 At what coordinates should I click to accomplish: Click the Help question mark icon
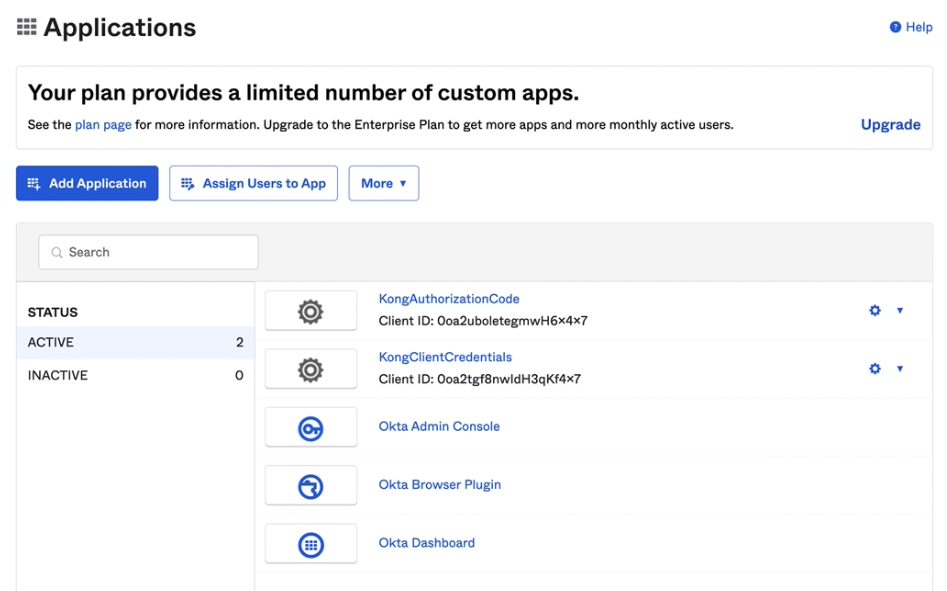point(895,27)
